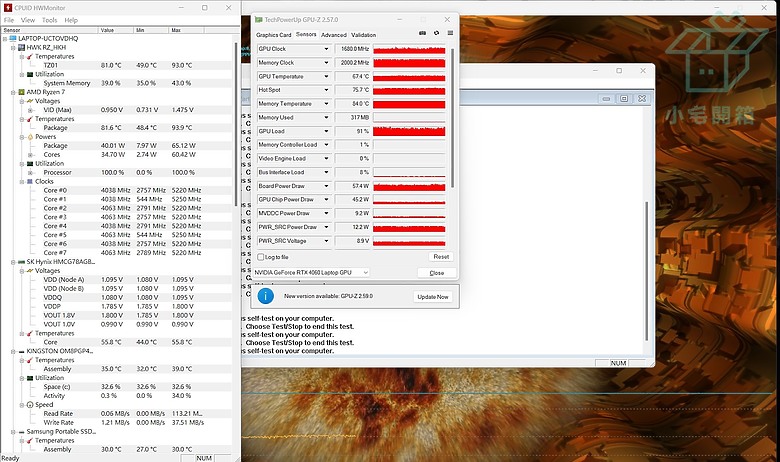Expand the VID (Max) row
The image size is (780, 462).
[30, 110]
